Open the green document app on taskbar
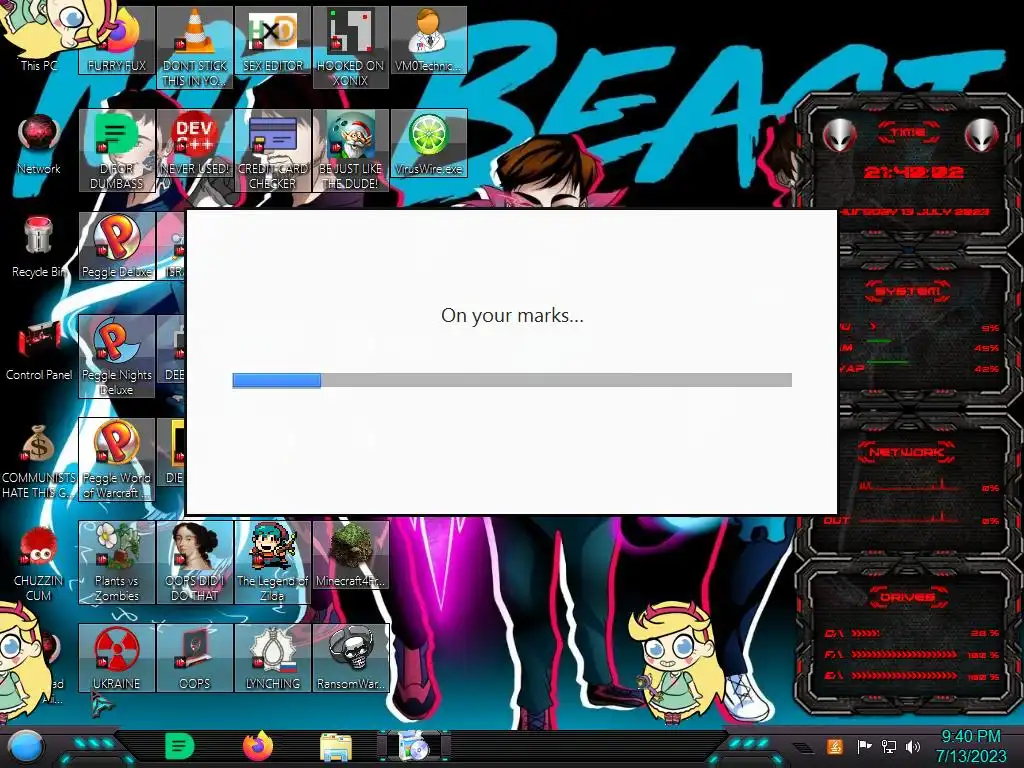Image resolution: width=1024 pixels, height=768 pixels. [x=179, y=746]
